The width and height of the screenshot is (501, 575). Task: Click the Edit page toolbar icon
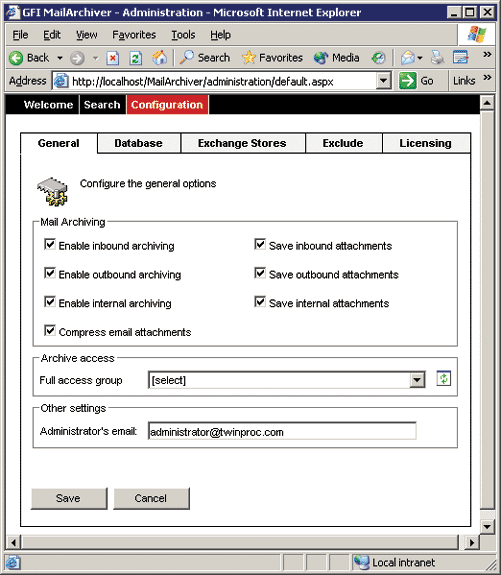pyautogui.click(x=460, y=58)
